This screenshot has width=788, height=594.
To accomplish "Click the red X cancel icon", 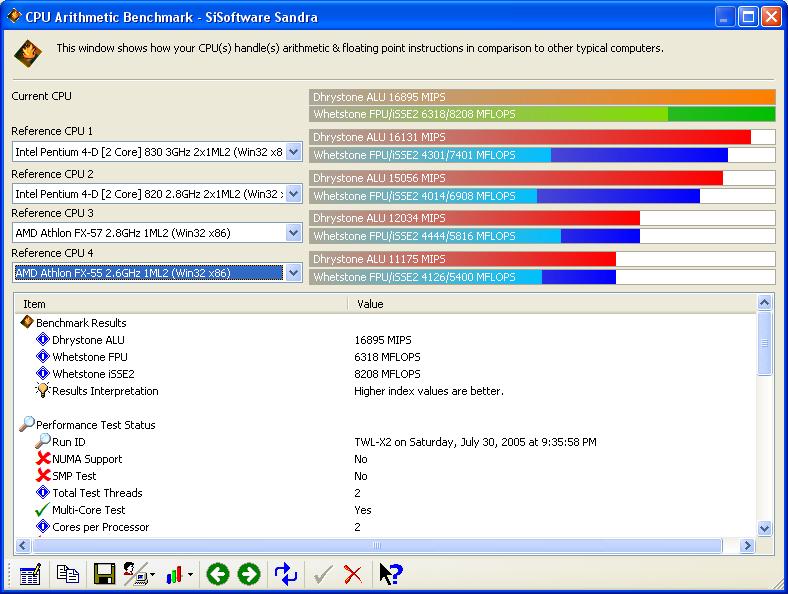I will (x=353, y=574).
